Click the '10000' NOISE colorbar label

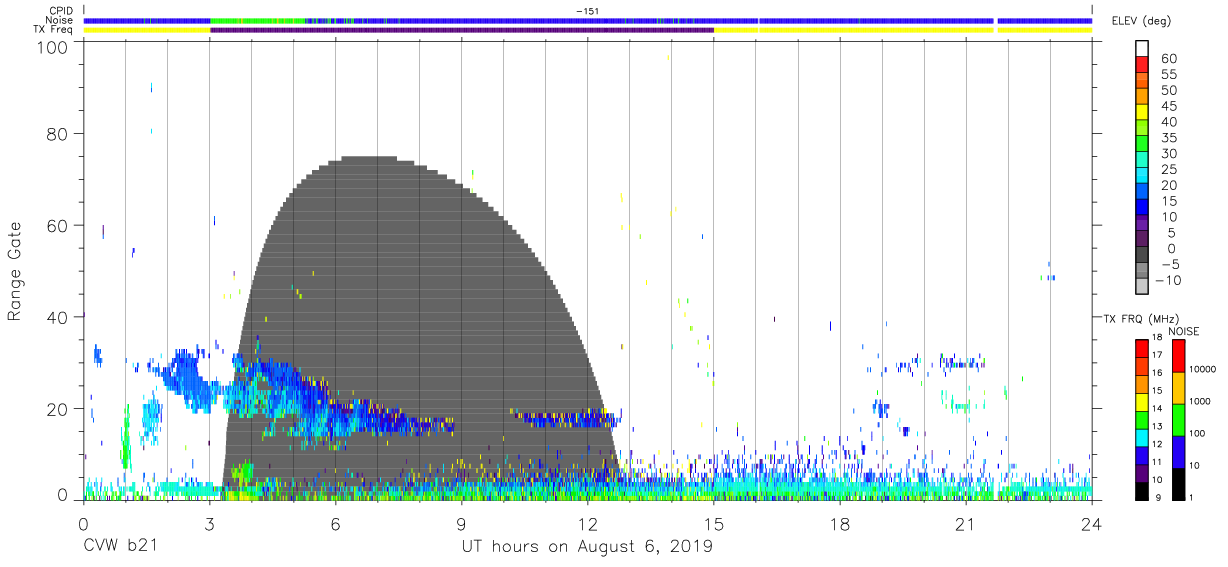1203,370
